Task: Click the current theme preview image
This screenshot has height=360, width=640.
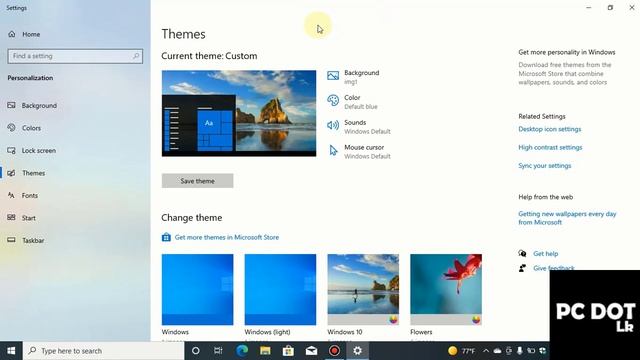Action: [239, 113]
